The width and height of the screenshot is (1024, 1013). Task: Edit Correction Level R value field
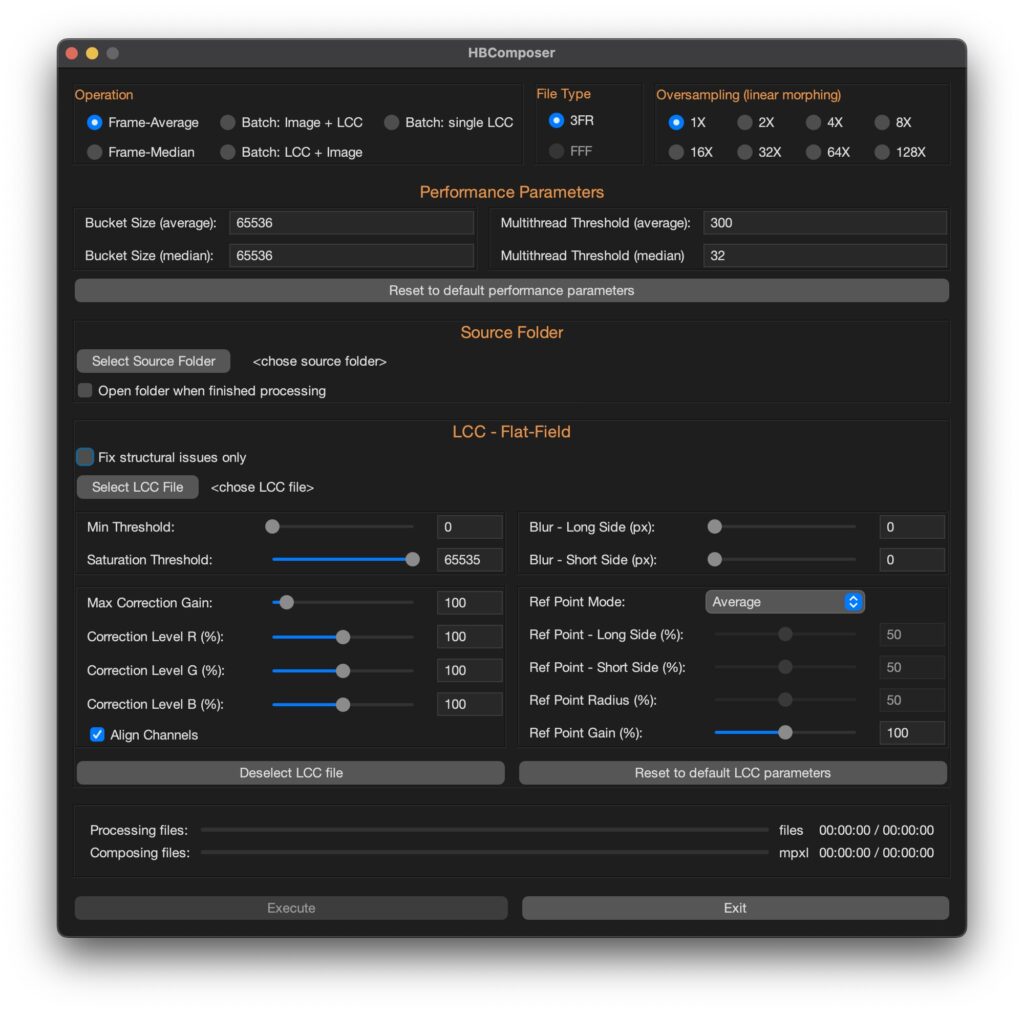click(x=470, y=637)
